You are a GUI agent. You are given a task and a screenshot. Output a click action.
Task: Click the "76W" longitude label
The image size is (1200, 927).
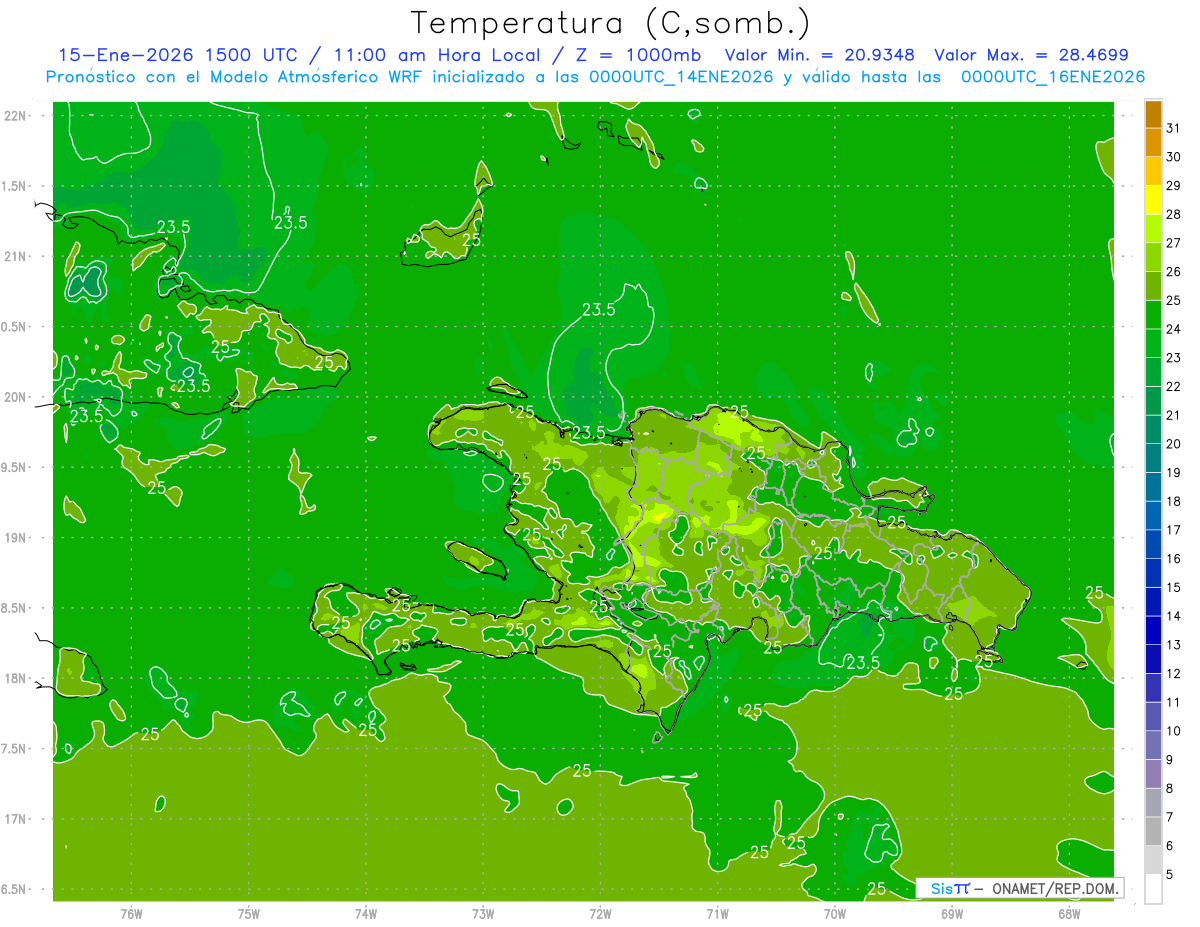[x=131, y=913]
